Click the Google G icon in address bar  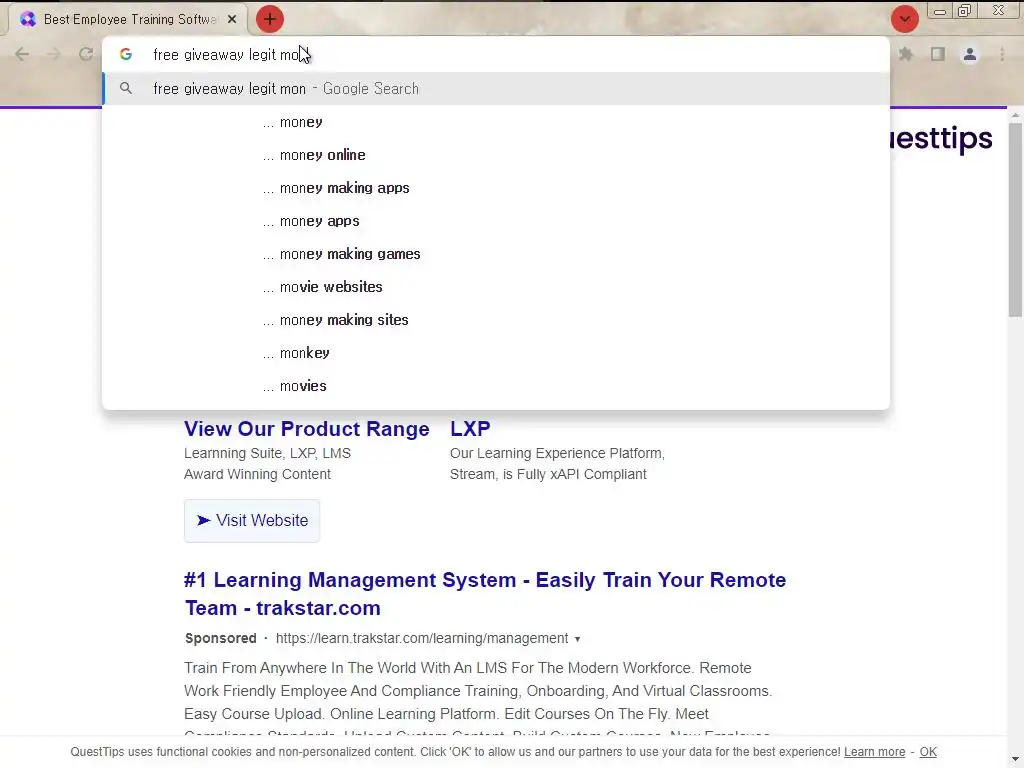coord(126,54)
